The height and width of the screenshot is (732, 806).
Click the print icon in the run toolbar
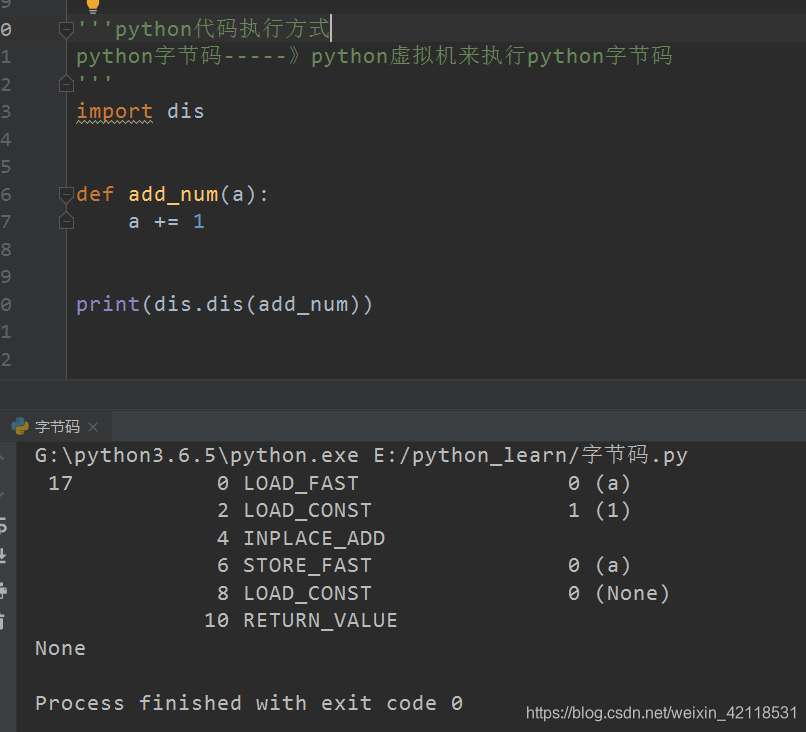tap(3, 590)
